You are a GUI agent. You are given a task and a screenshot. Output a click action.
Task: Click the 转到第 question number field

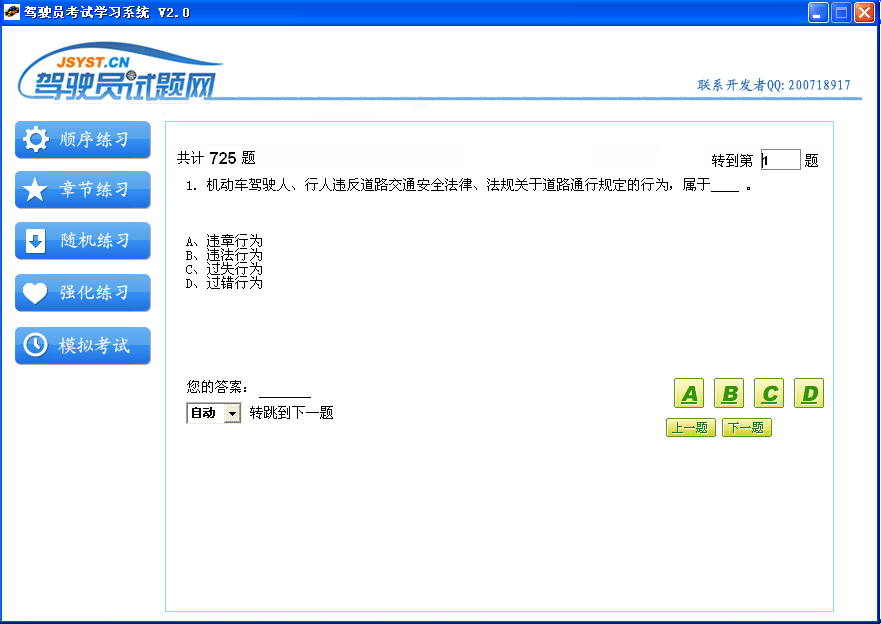(x=780, y=160)
